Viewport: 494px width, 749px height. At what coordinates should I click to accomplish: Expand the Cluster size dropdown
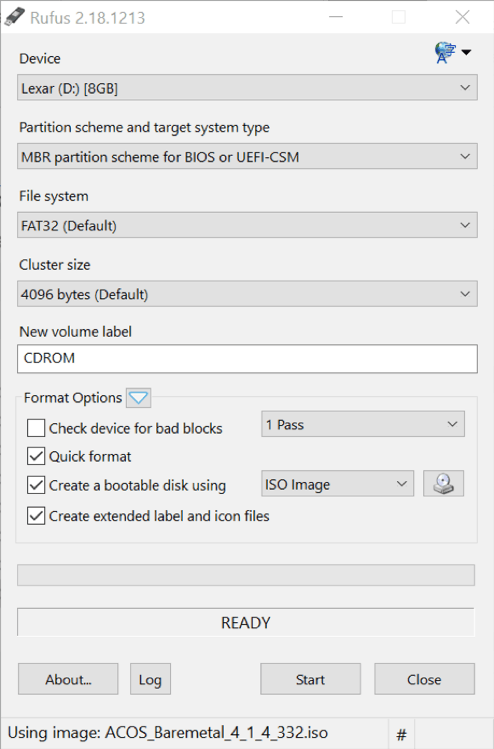coord(247,294)
